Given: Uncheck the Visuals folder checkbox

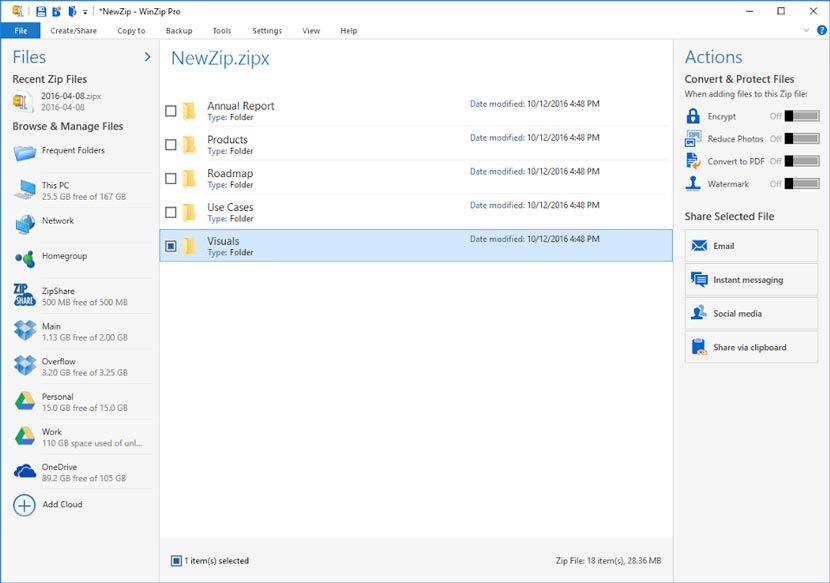Looking at the screenshot, I should 171,246.
